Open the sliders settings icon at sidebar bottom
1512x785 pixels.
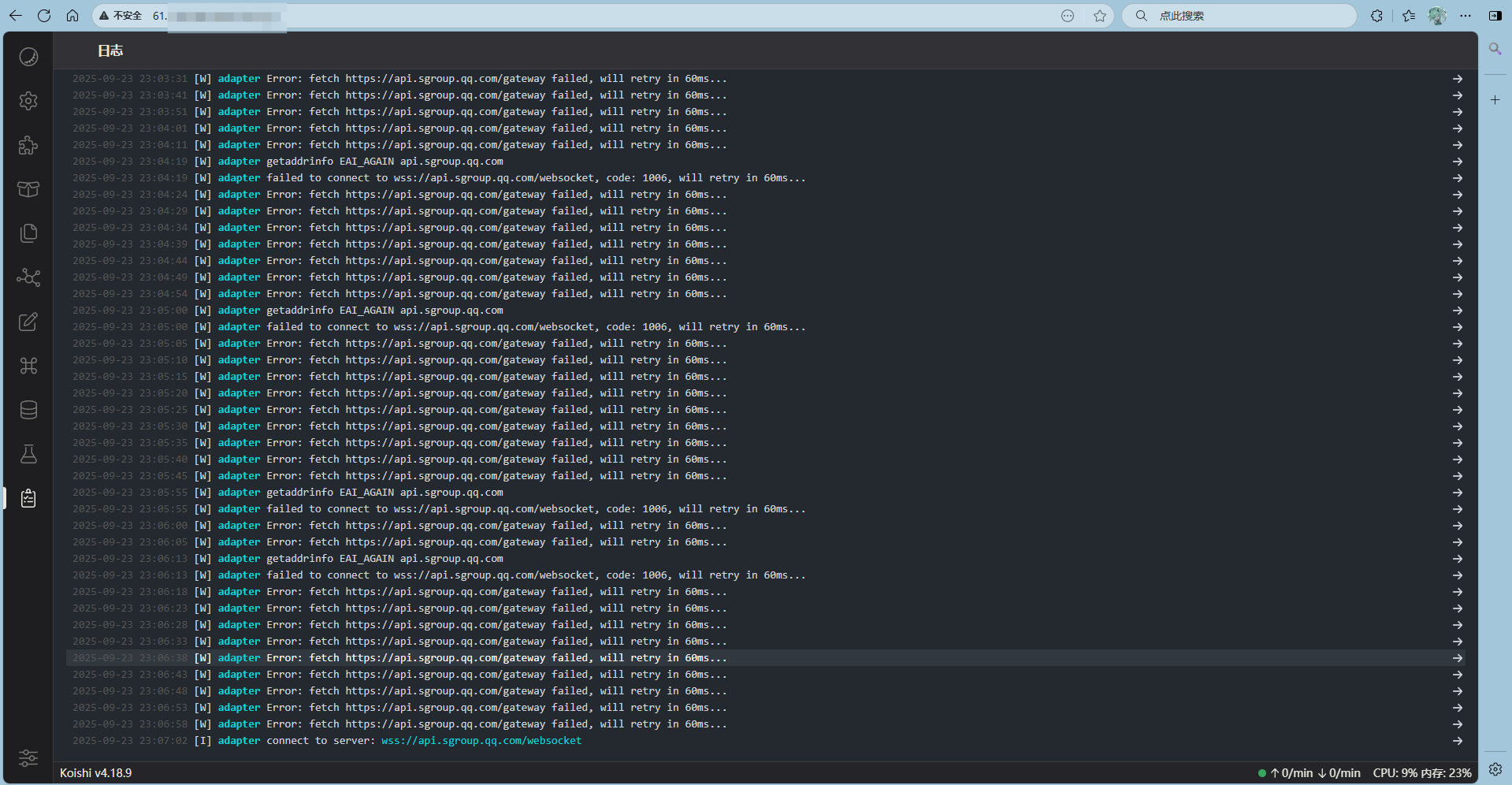[28, 758]
